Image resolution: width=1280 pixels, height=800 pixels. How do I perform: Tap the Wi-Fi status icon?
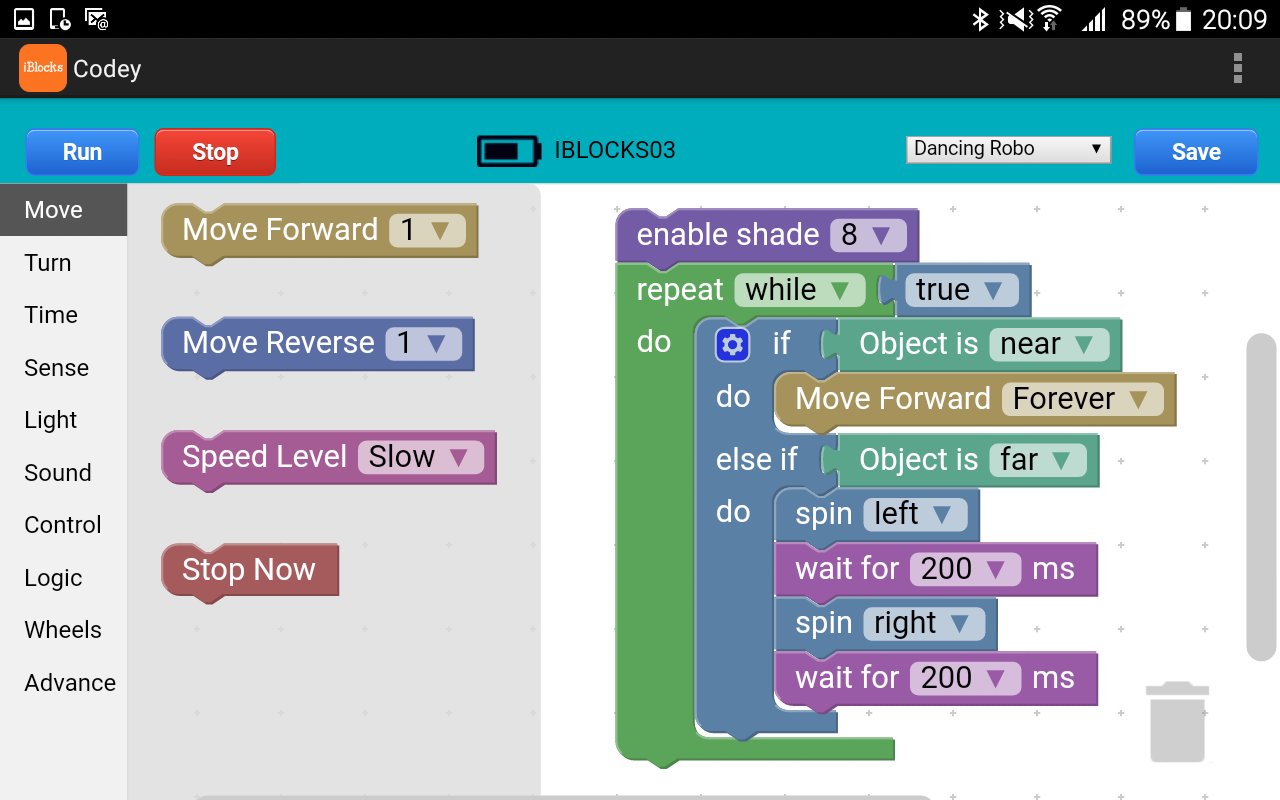1049,18
